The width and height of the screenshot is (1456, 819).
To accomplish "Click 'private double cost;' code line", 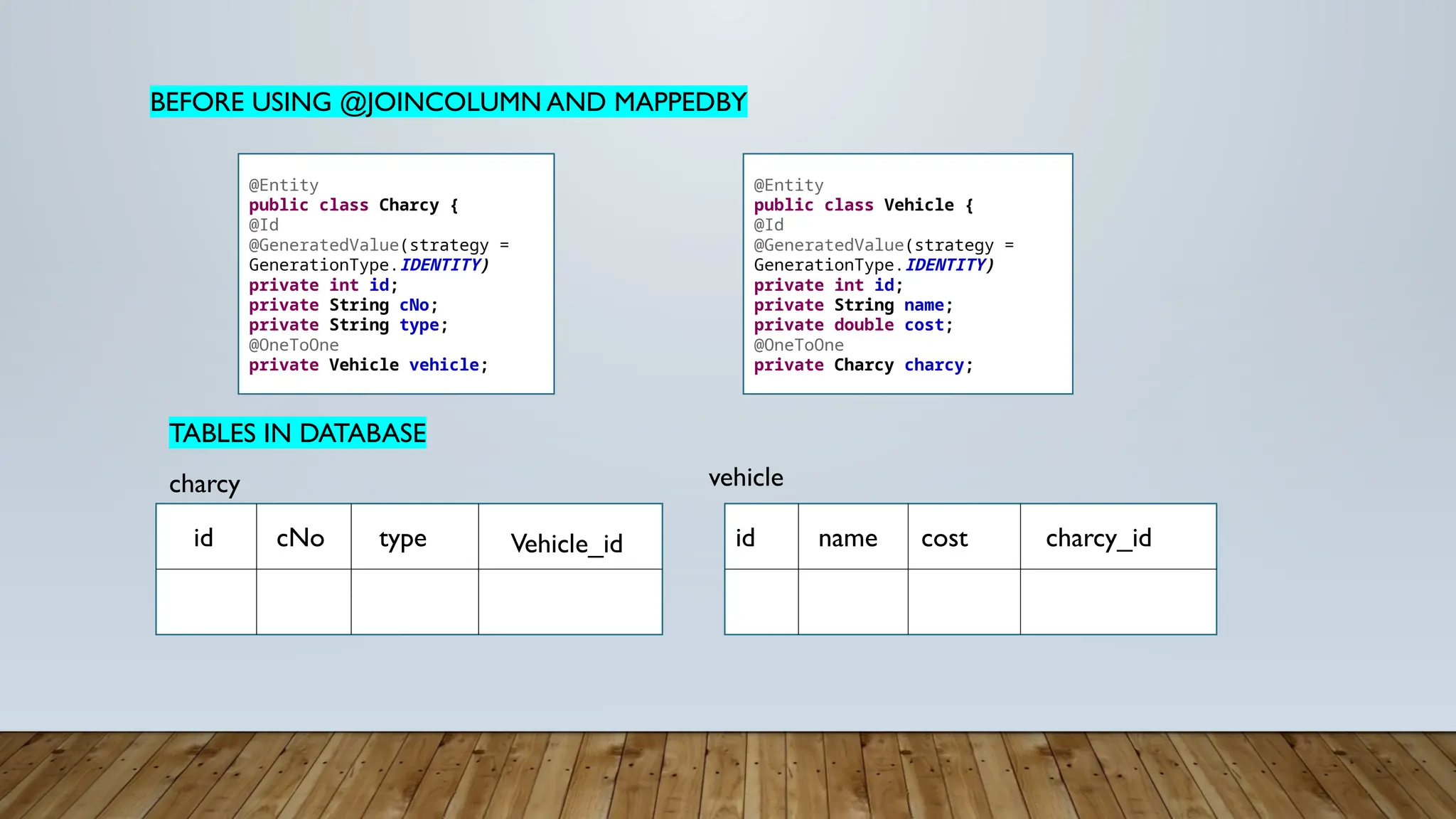I will (x=852, y=325).
